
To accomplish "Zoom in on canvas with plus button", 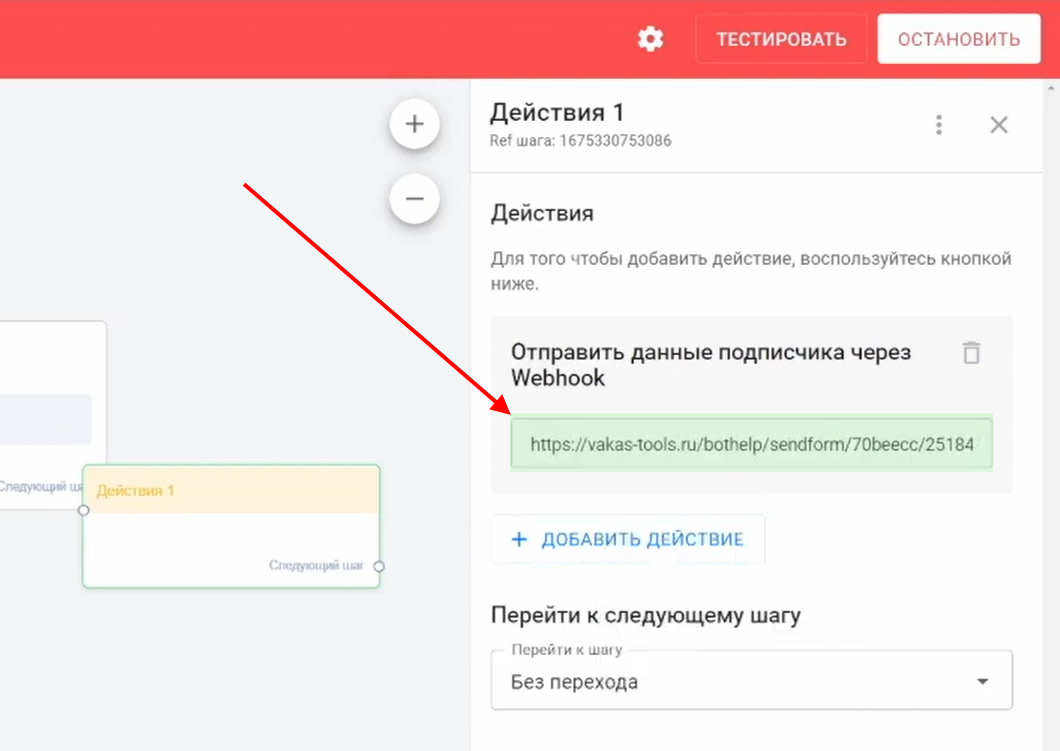I will 414,124.
